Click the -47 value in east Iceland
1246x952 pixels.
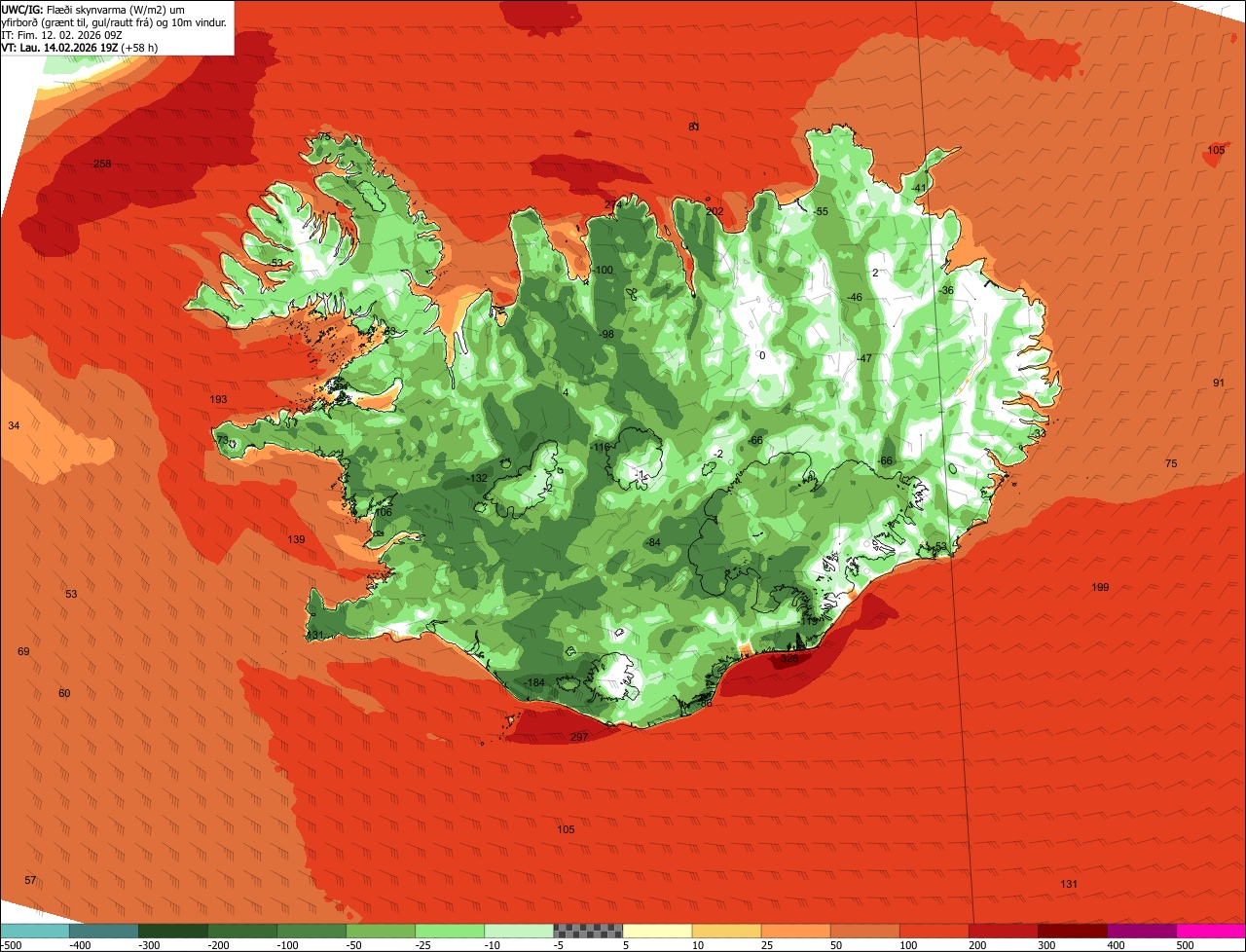pyautogui.click(x=864, y=358)
